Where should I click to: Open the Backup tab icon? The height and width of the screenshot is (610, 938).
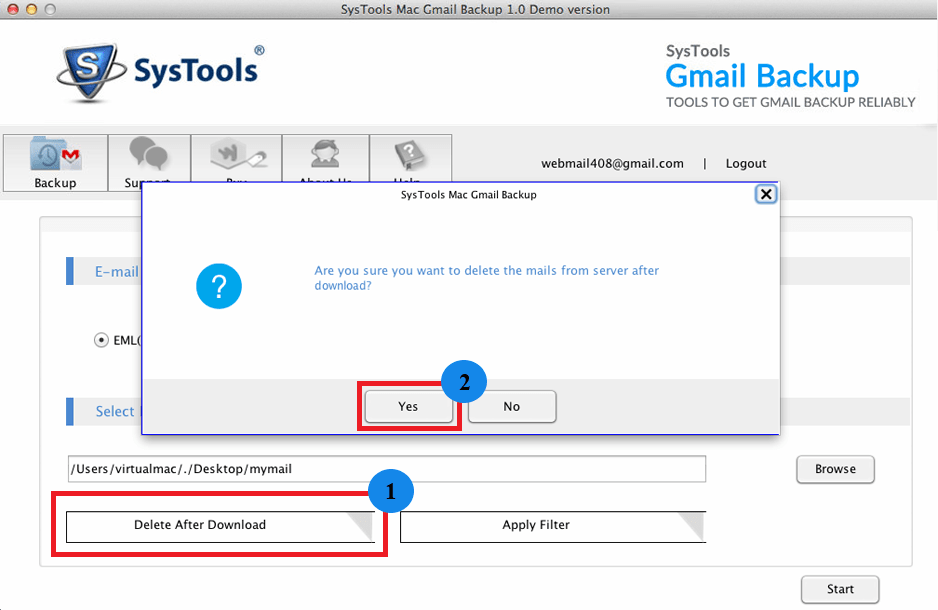tap(56, 163)
